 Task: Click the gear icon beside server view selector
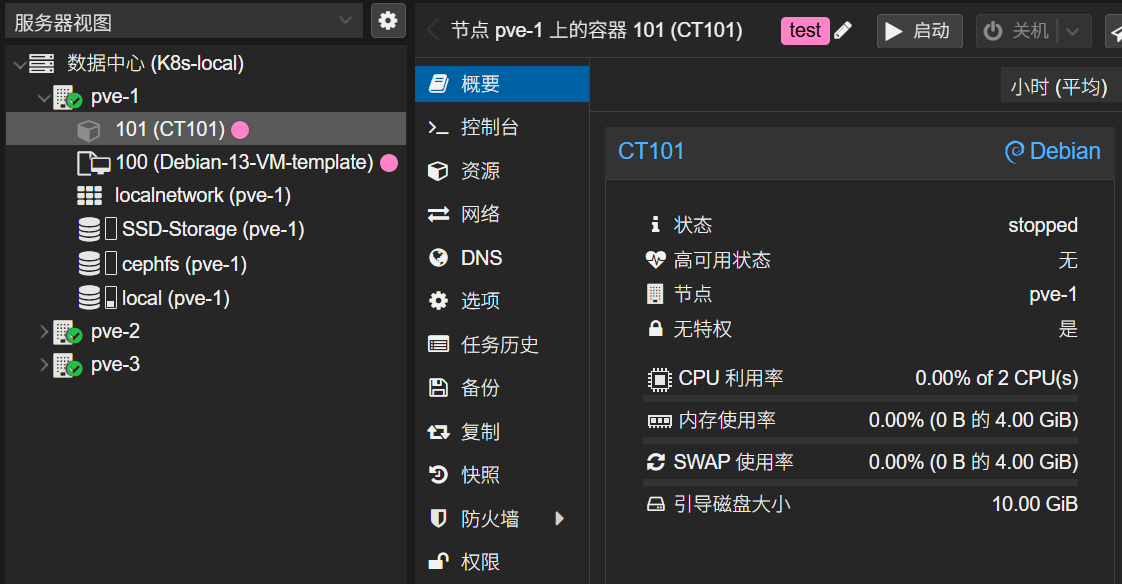388,20
